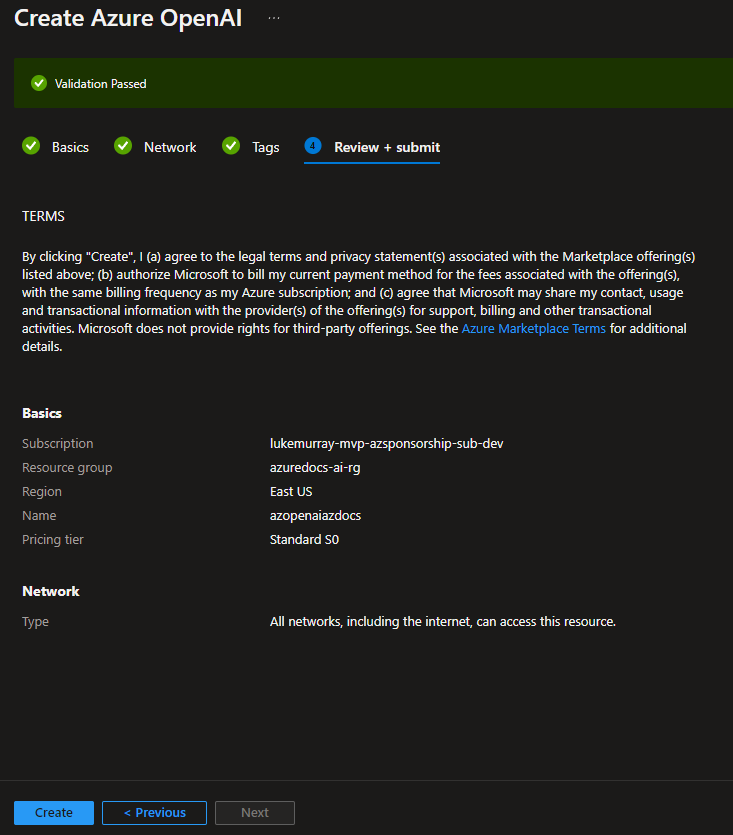Switch to the Tags tab
Viewport: 733px width, 835px height.
265,148
